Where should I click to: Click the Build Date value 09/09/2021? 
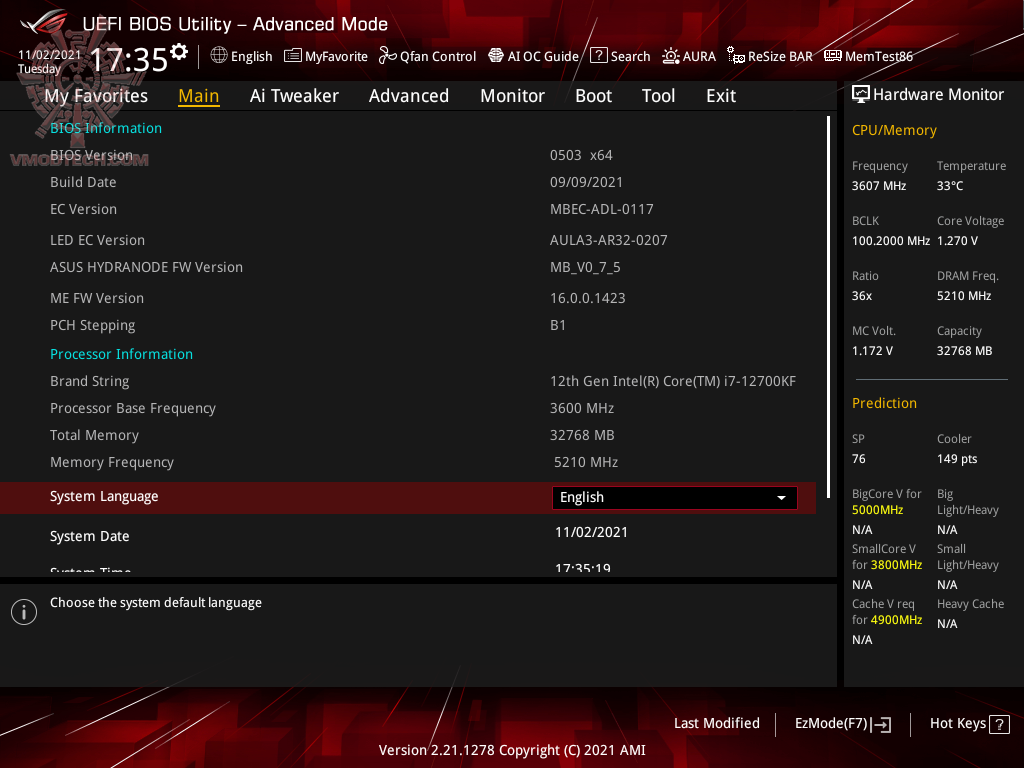pos(586,182)
